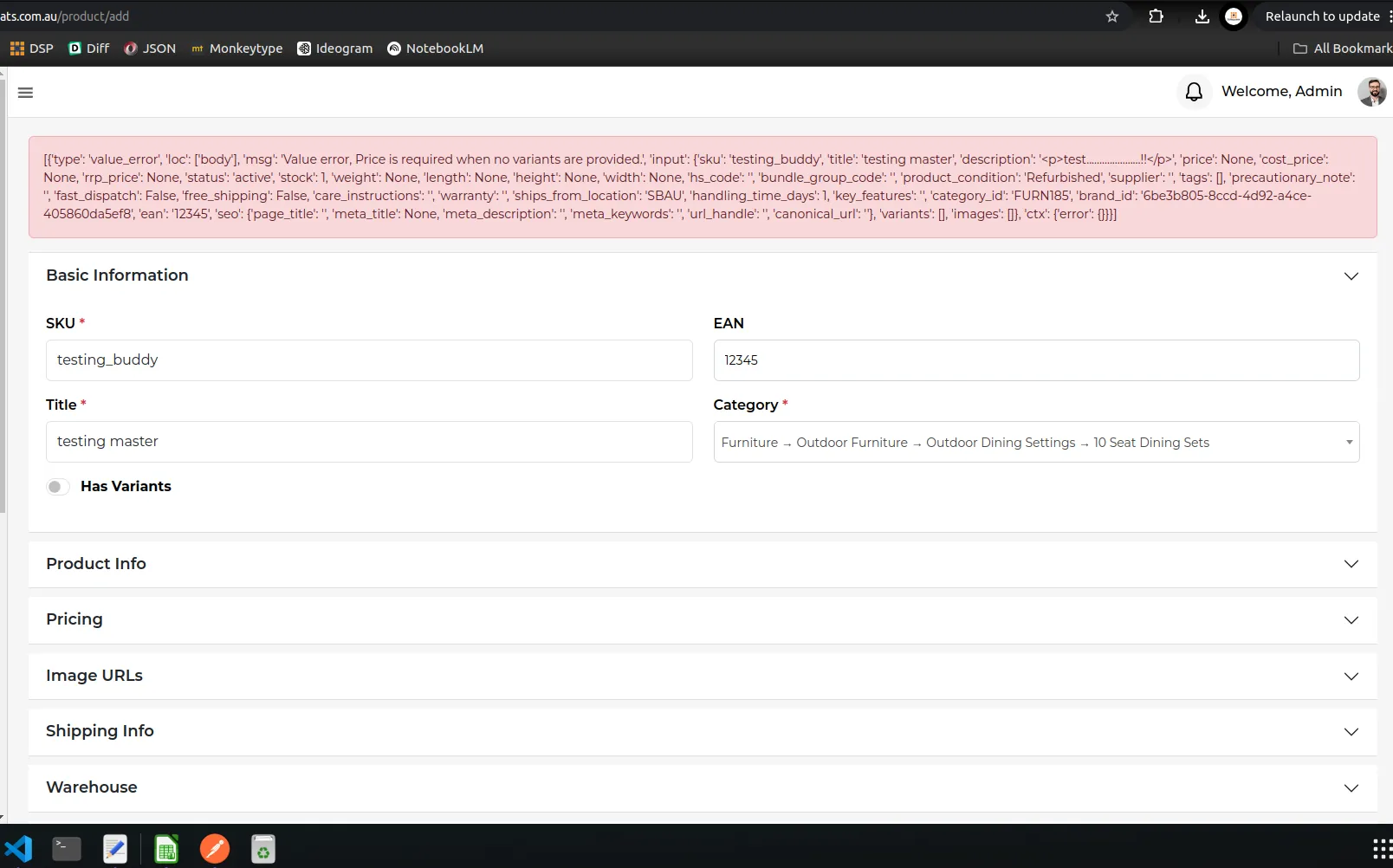Open the Terminal from the dock
This screenshot has width=1393, height=868.
pyautogui.click(x=67, y=849)
